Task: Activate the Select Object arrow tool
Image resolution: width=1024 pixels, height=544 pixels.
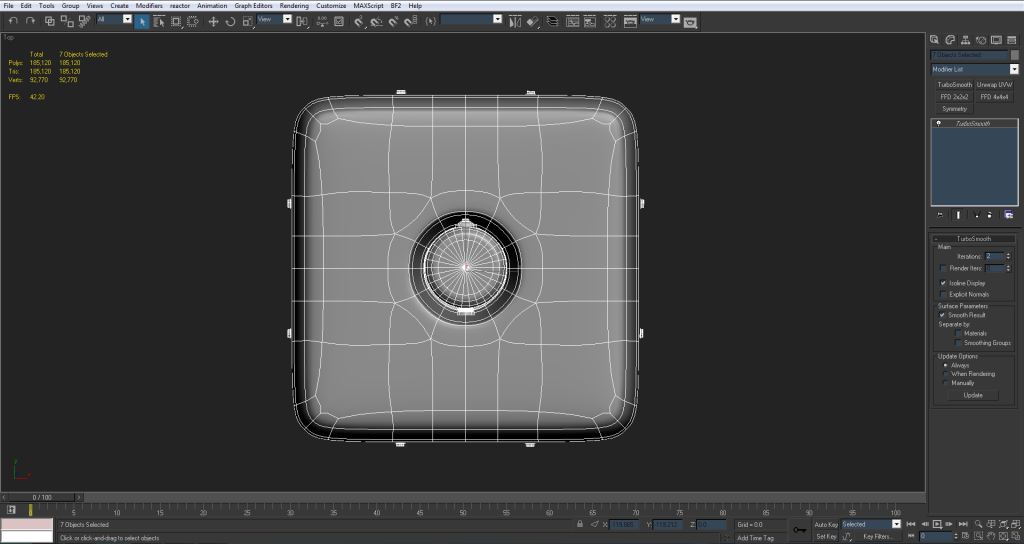Action: (x=142, y=20)
